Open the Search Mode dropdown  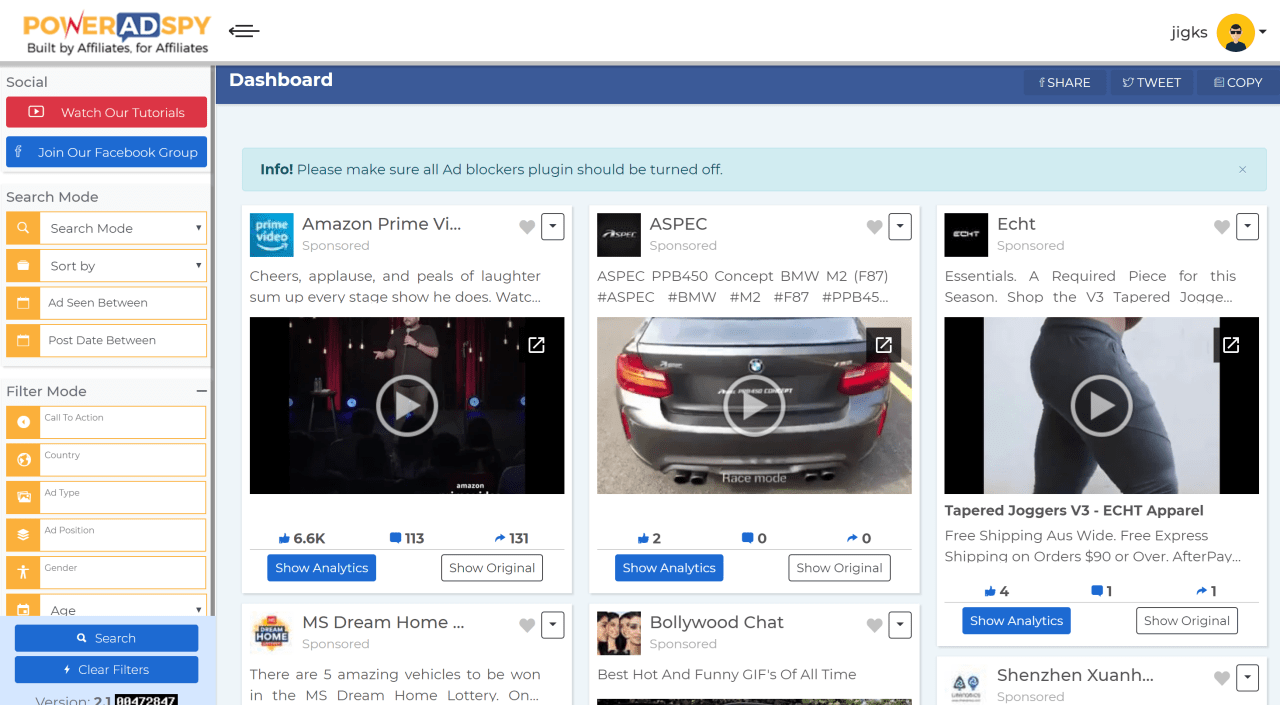coord(124,229)
